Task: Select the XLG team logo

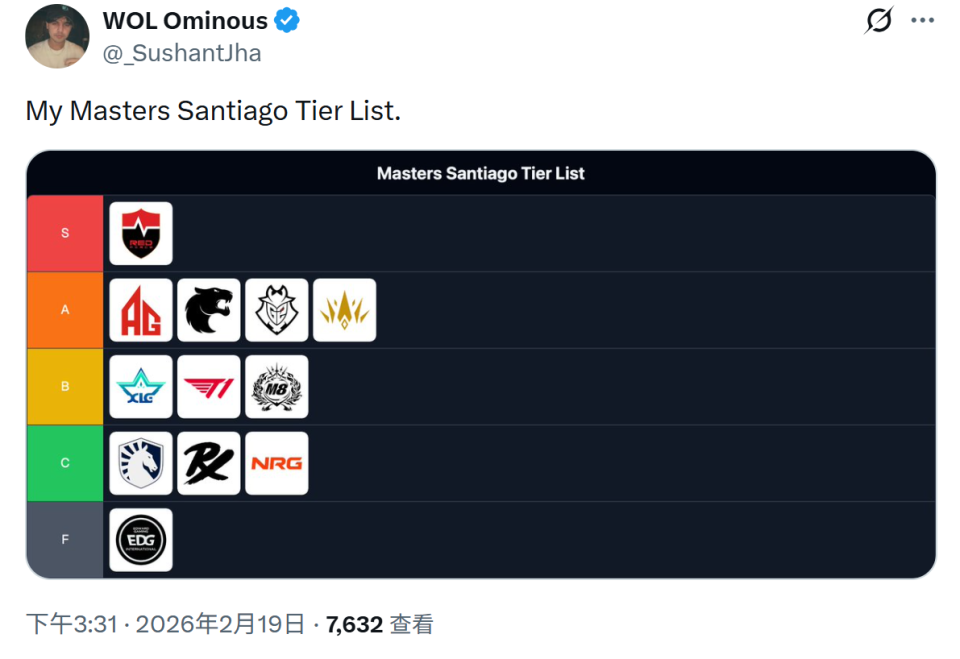Action: coord(141,387)
